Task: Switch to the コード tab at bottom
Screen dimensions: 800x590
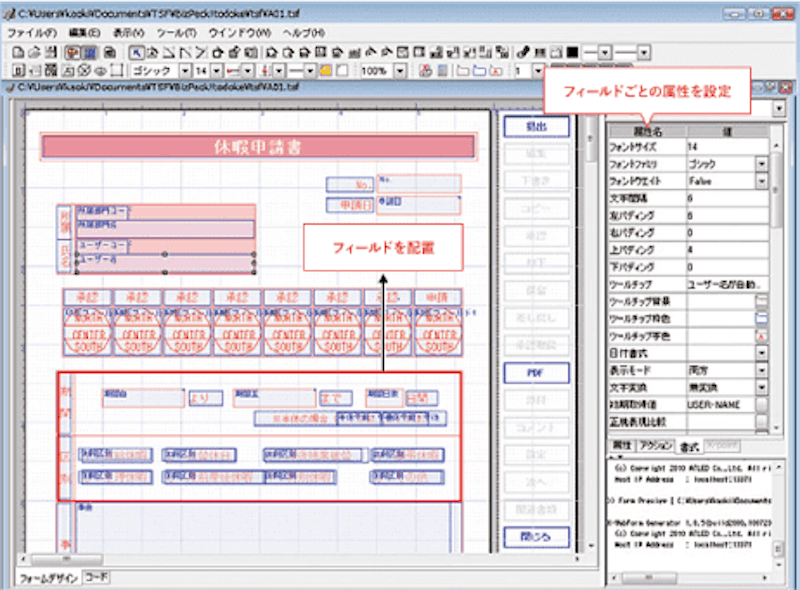Action: (x=97, y=578)
